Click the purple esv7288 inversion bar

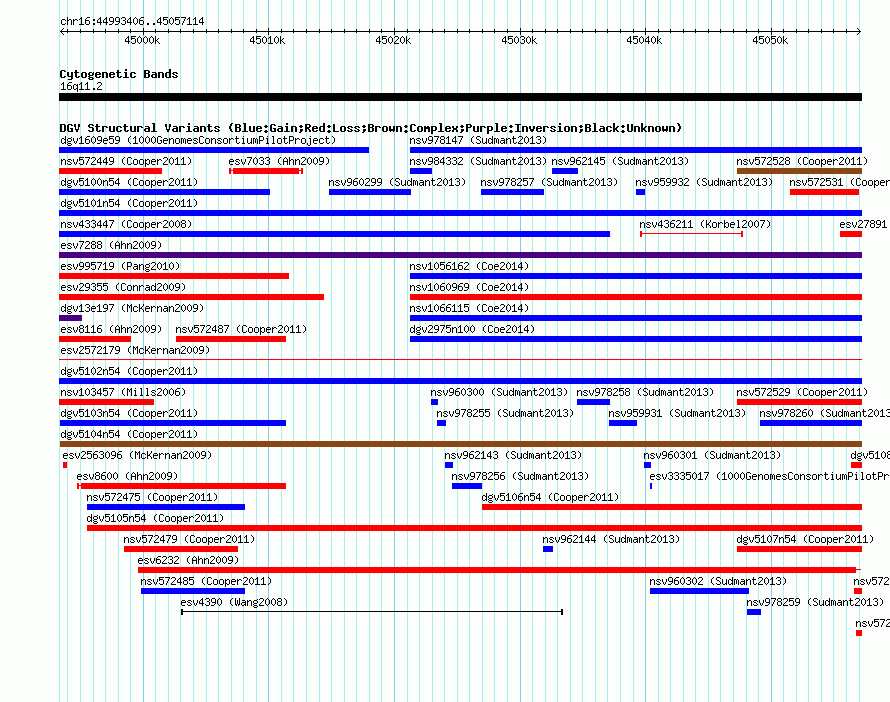[460, 255]
